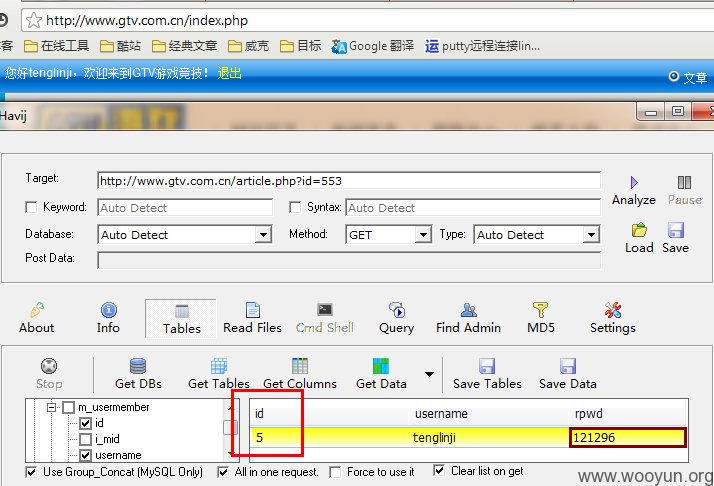Open the 酷站 bookmark folder
Screen dimensions: 714x486
(x=120, y=46)
